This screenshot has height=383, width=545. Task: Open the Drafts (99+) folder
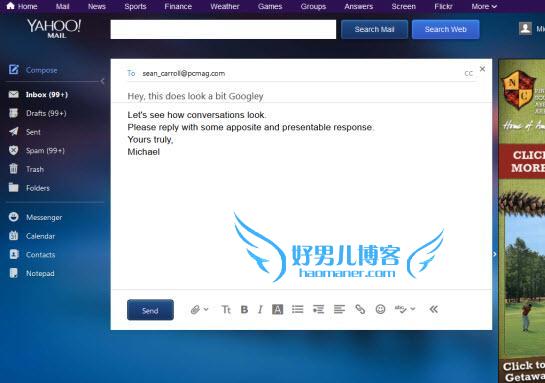(x=46, y=113)
